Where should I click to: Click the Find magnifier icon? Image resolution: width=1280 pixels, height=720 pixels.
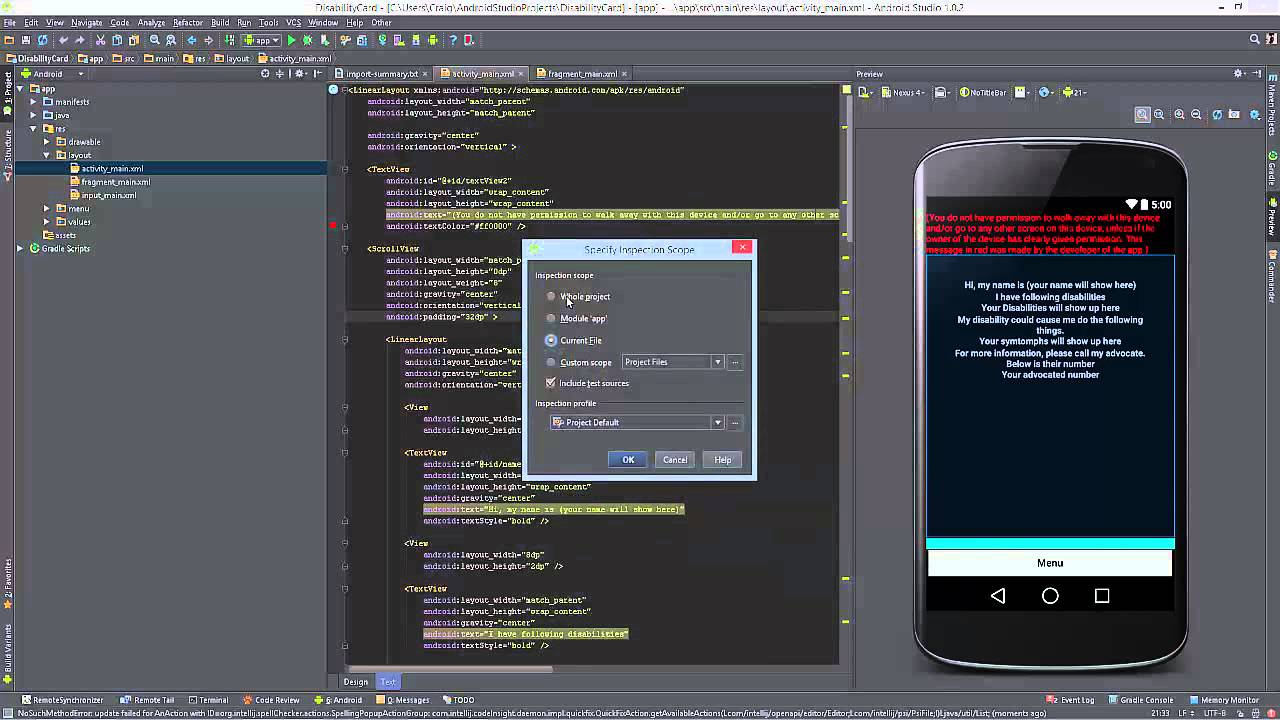coord(155,40)
